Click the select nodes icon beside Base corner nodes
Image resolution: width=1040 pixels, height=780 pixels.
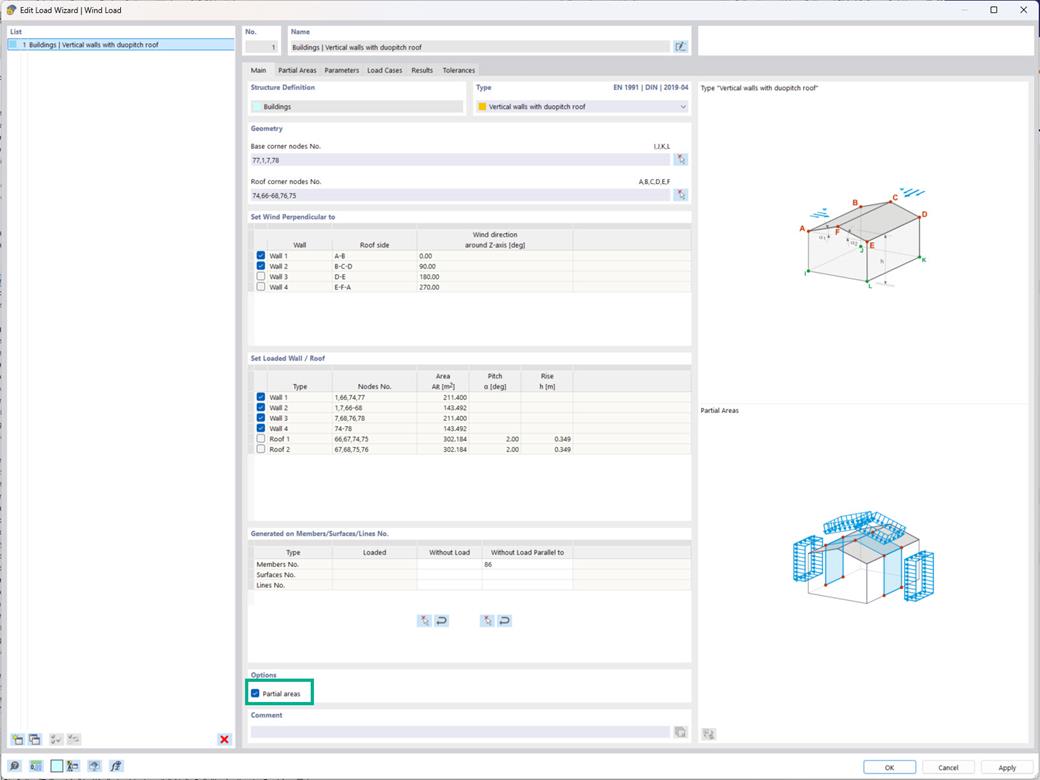(681, 159)
